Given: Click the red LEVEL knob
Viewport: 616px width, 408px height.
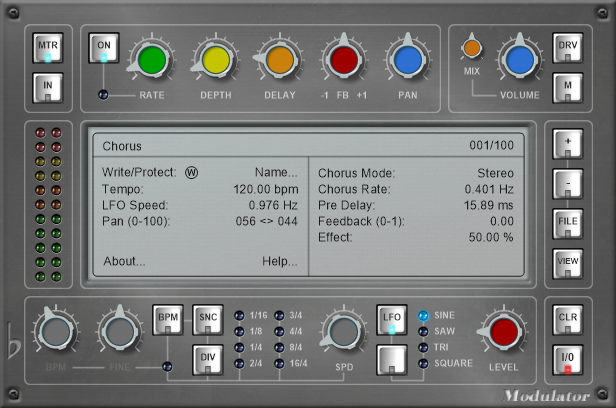Looking at the screenshot, I should pyautogui.click(x=502, y=332).
